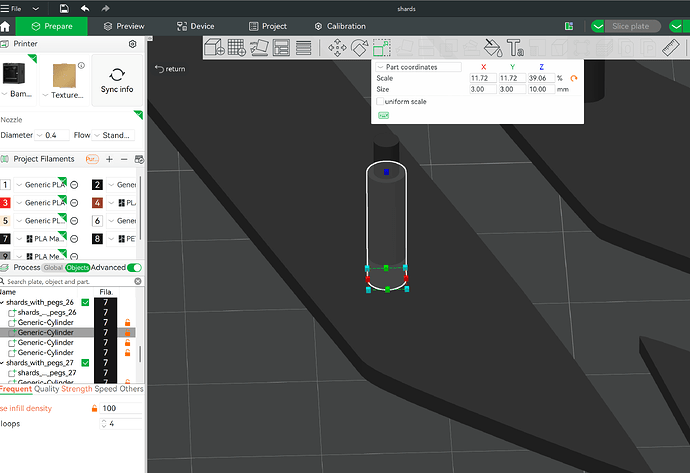Image resolution: width=690 pixels, height=473 pixels.
Task: Open the Device tab
Action: (195, 26)
